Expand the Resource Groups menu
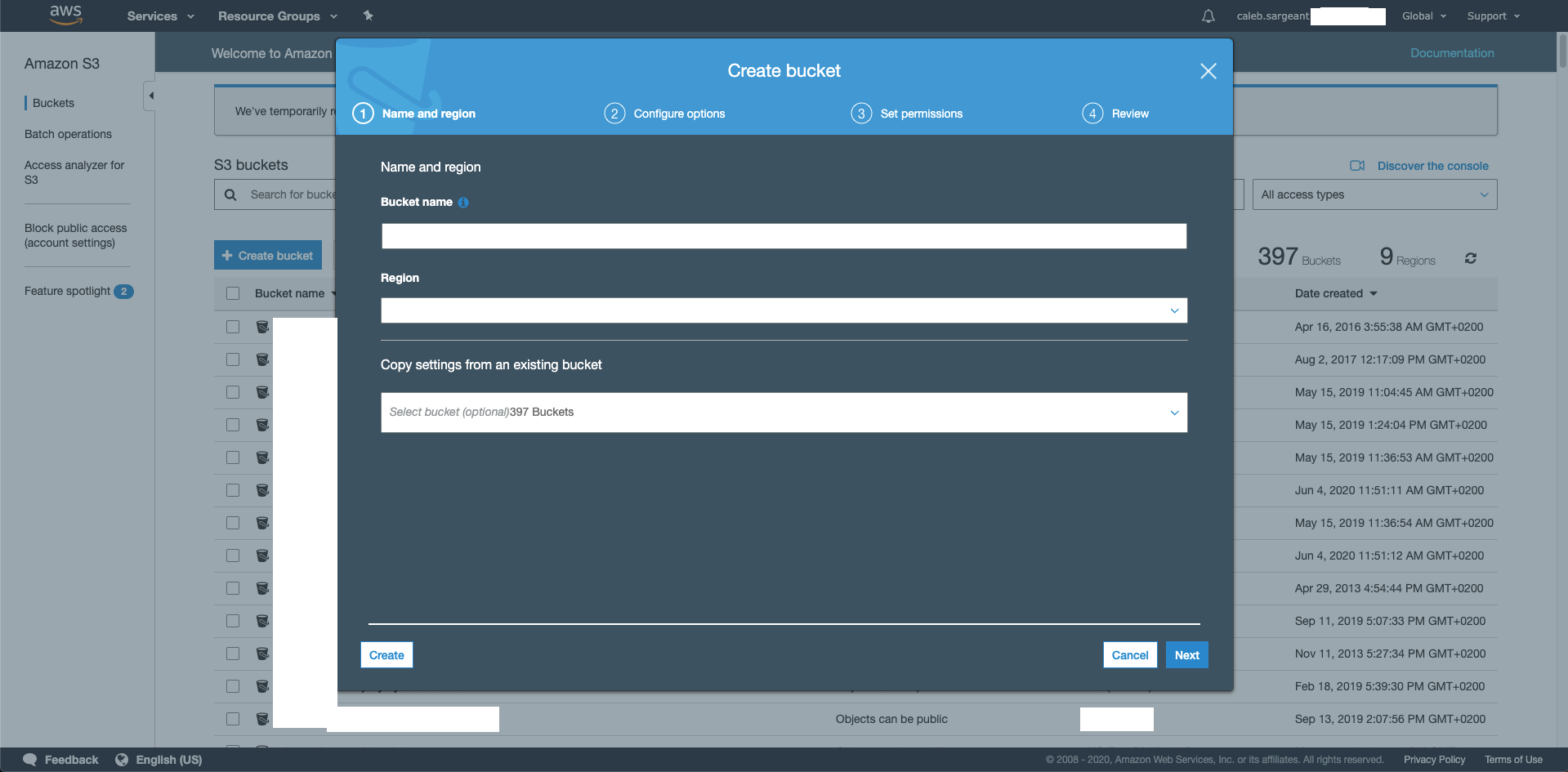The height and width of the screenshot is (772, 1568). pos(278,16)
